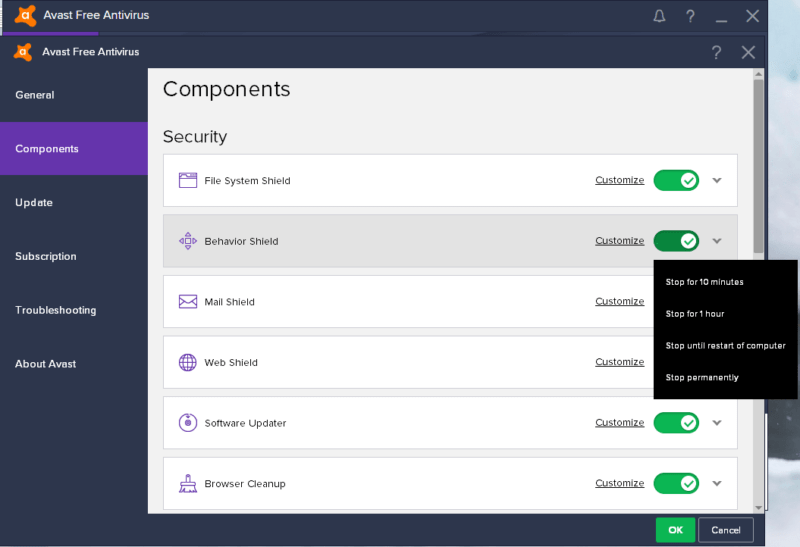Click the File System Shield window icon

pos(188,180)
